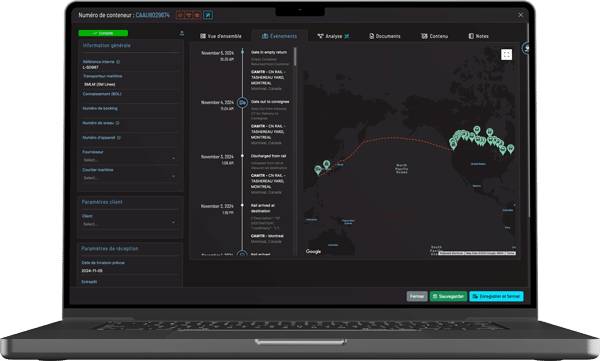600x361 pixels.
Task: Open the Courtier maritime dropdown
Action: 130,178
